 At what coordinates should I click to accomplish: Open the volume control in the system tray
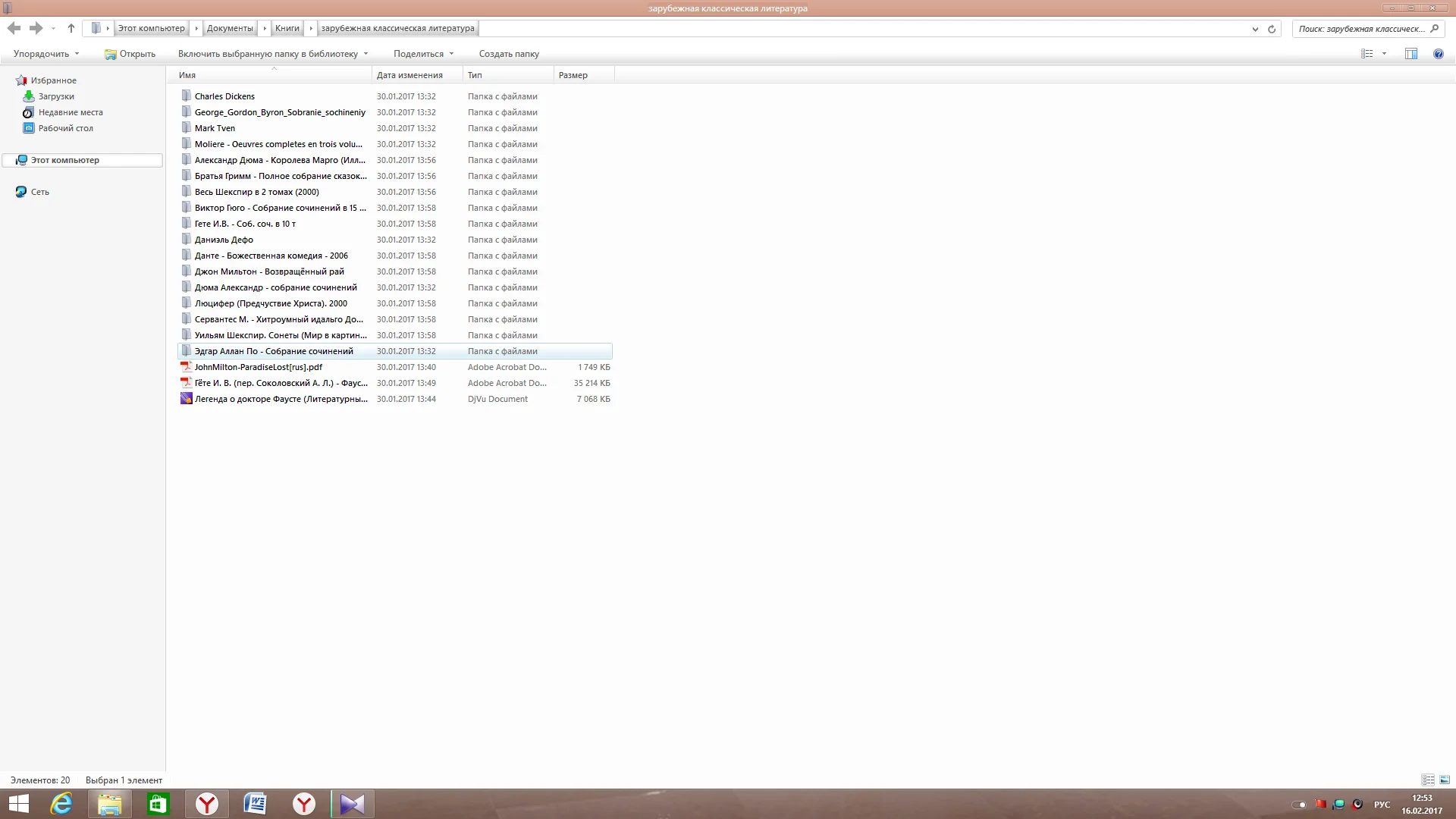1357,803
